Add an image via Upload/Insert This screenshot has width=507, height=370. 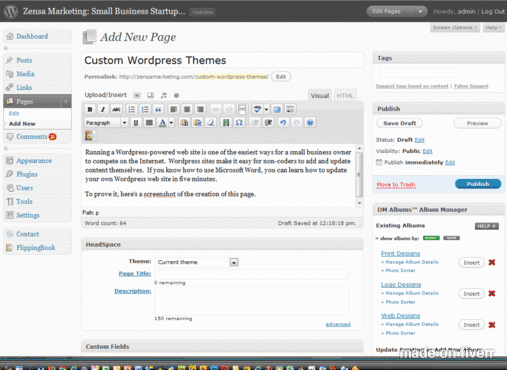(x=137, y=95)
